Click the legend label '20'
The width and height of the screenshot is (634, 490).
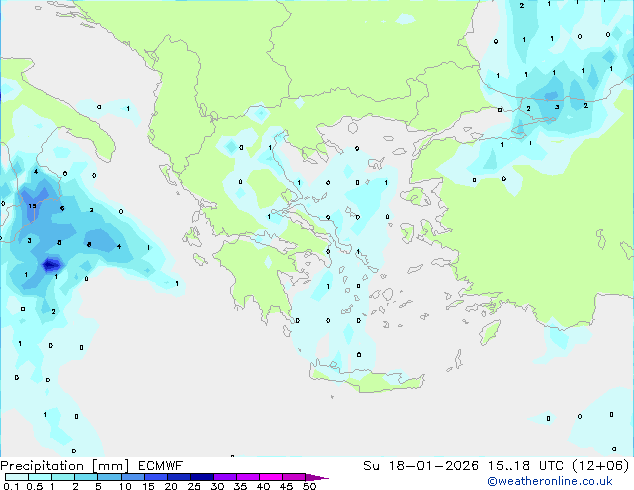[x=171, y=486]
